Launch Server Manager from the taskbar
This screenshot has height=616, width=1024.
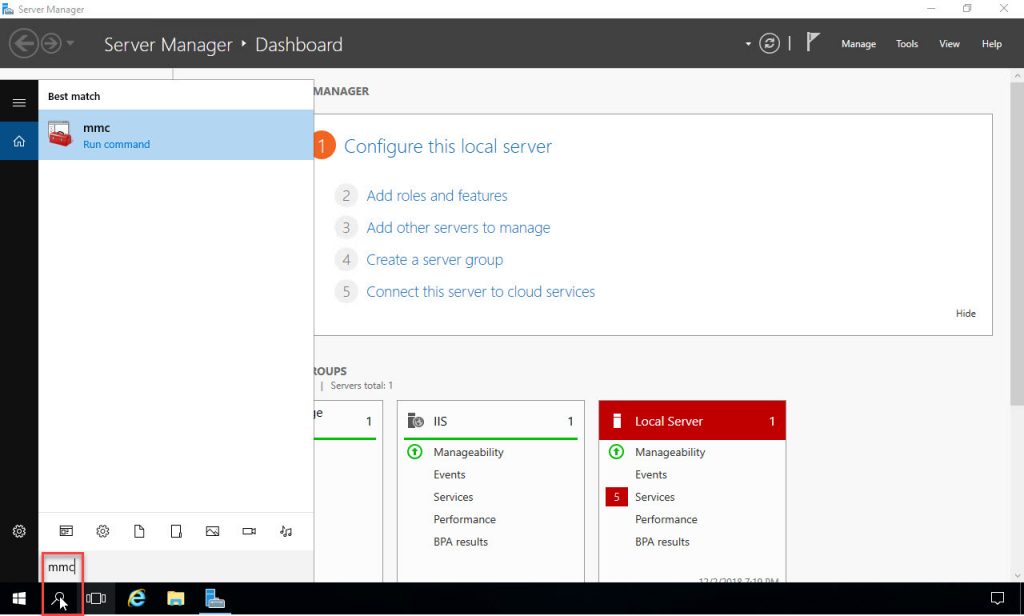click(x=214, y=598)
